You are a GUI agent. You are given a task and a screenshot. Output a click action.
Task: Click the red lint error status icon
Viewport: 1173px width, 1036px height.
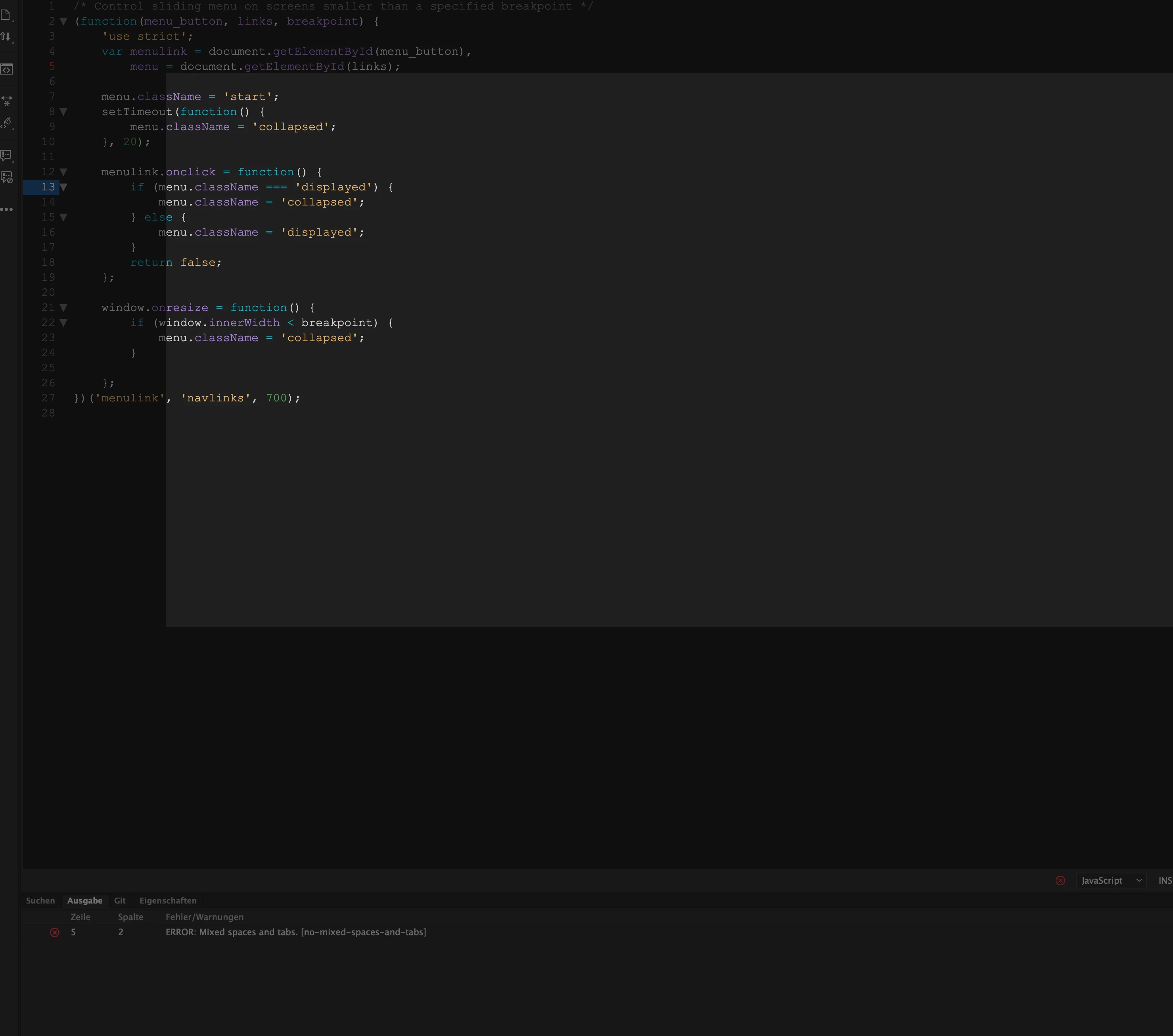pos(1060,881)
